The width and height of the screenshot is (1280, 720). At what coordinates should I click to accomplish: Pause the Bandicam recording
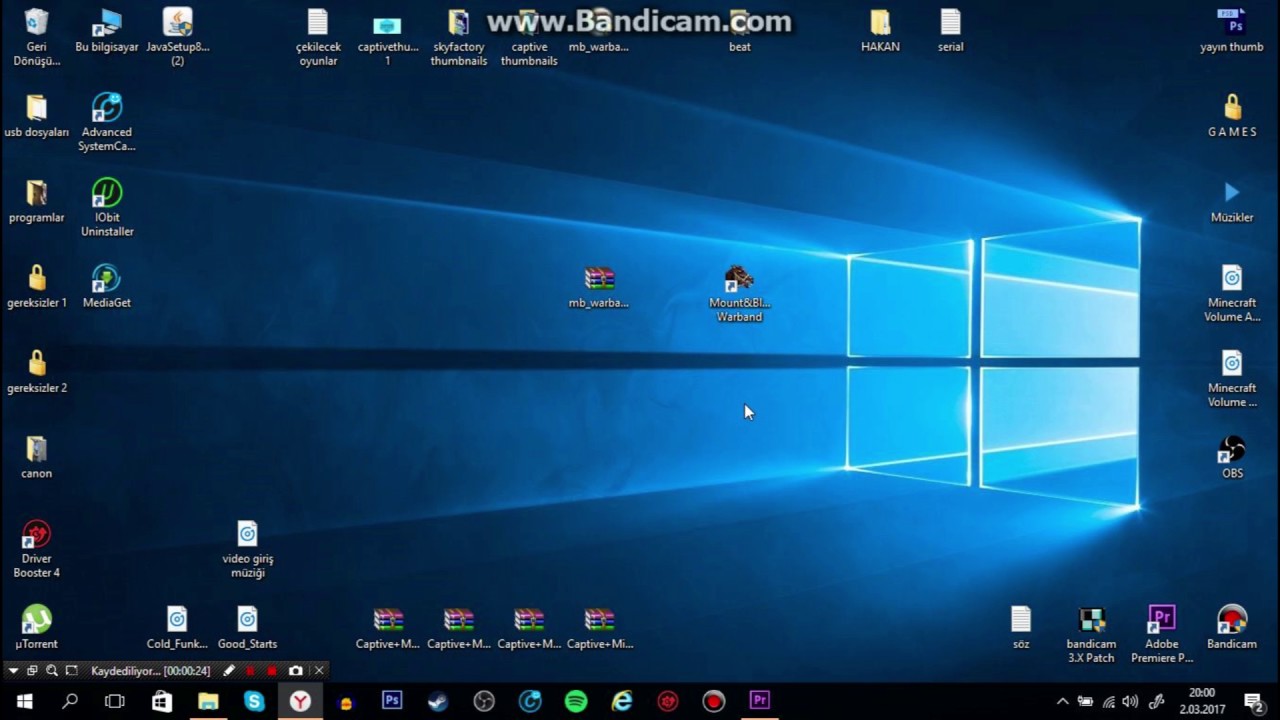pyautogui.click(x=250, y=671)
